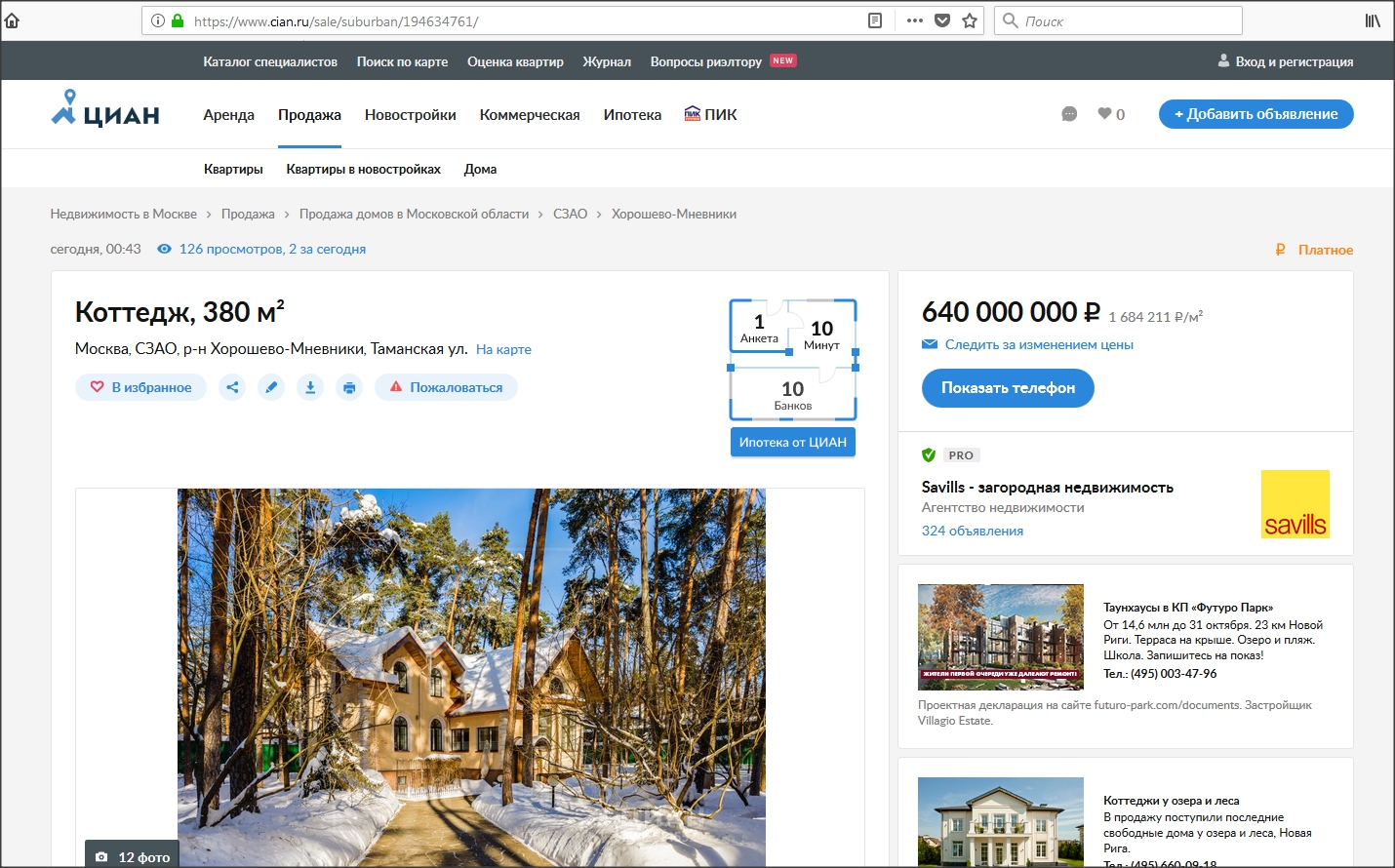Click the share icon below the address
The image size is (1395, 868).
pyautogui.click(x=232, y=387)
